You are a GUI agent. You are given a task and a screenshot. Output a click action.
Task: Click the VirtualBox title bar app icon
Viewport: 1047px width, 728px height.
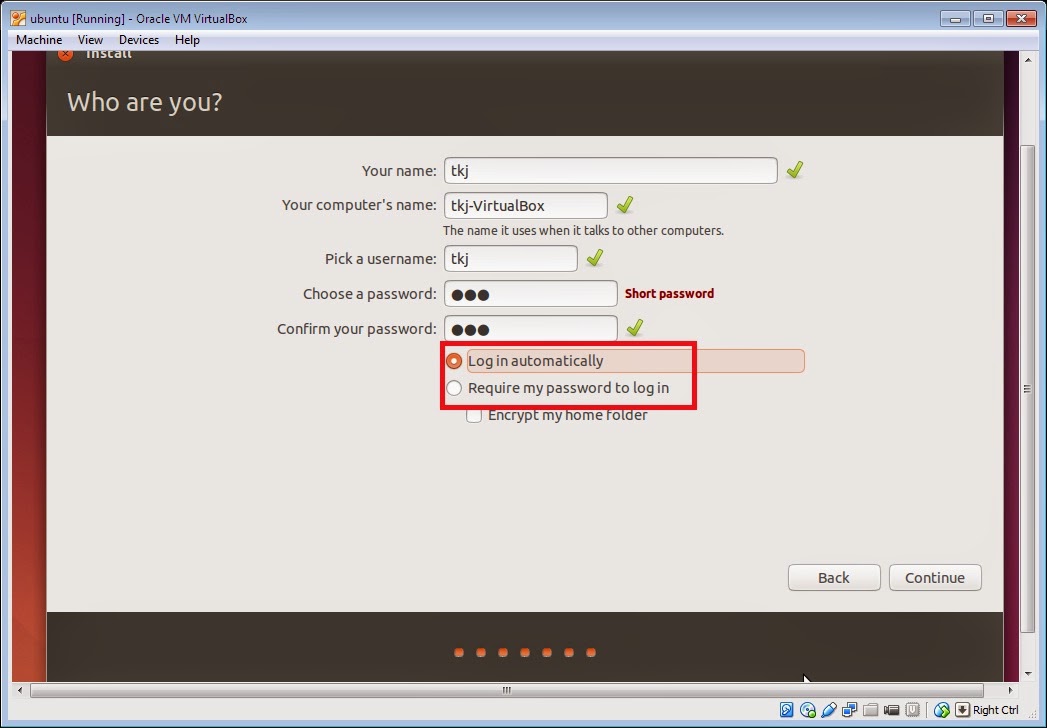(18, 19)
